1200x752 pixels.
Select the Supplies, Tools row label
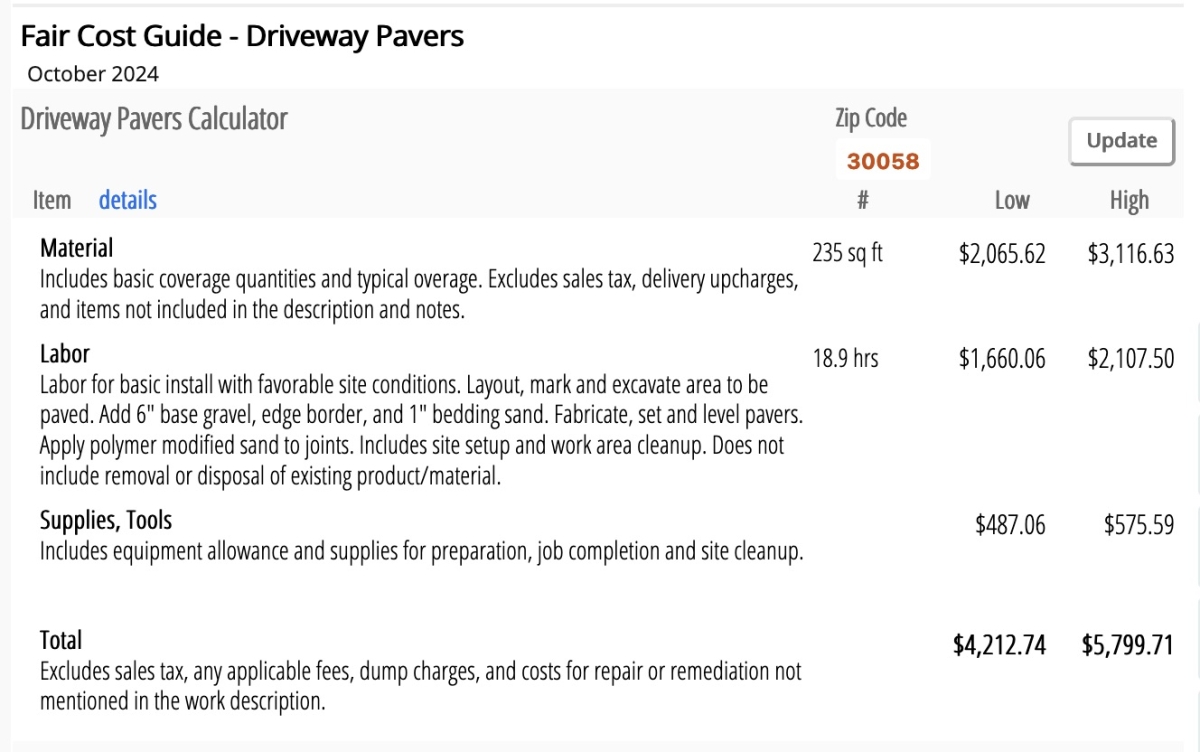point(106,520)
